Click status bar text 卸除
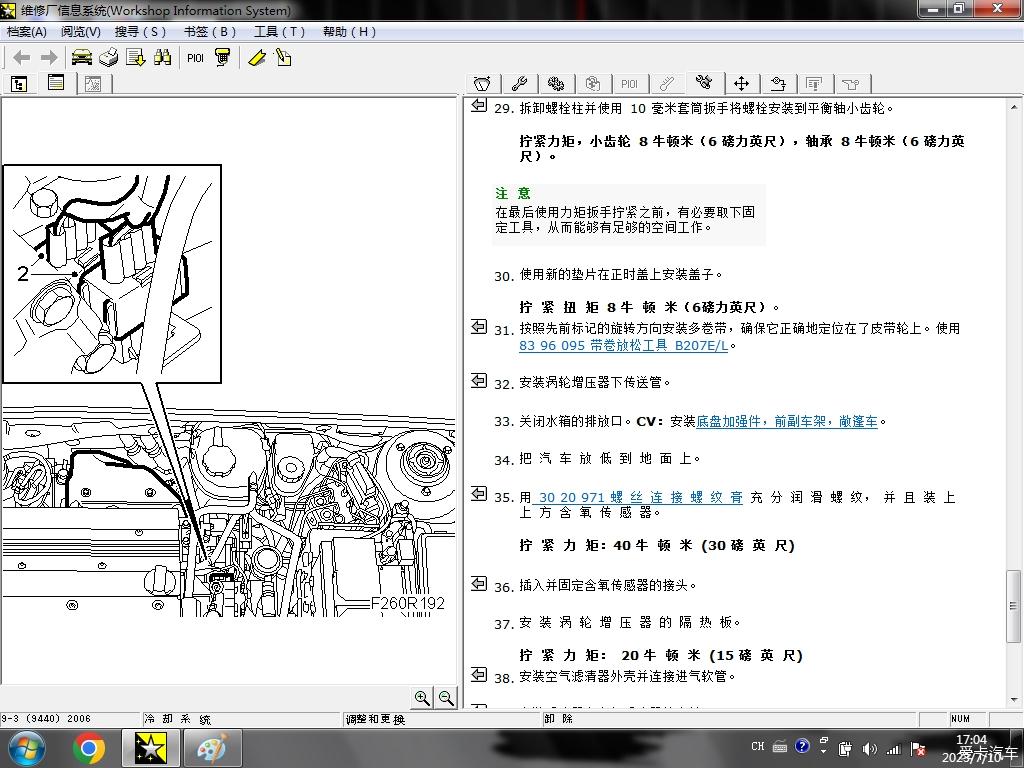Viewport: 1024px width, 768px height. (x=559, y=718)
